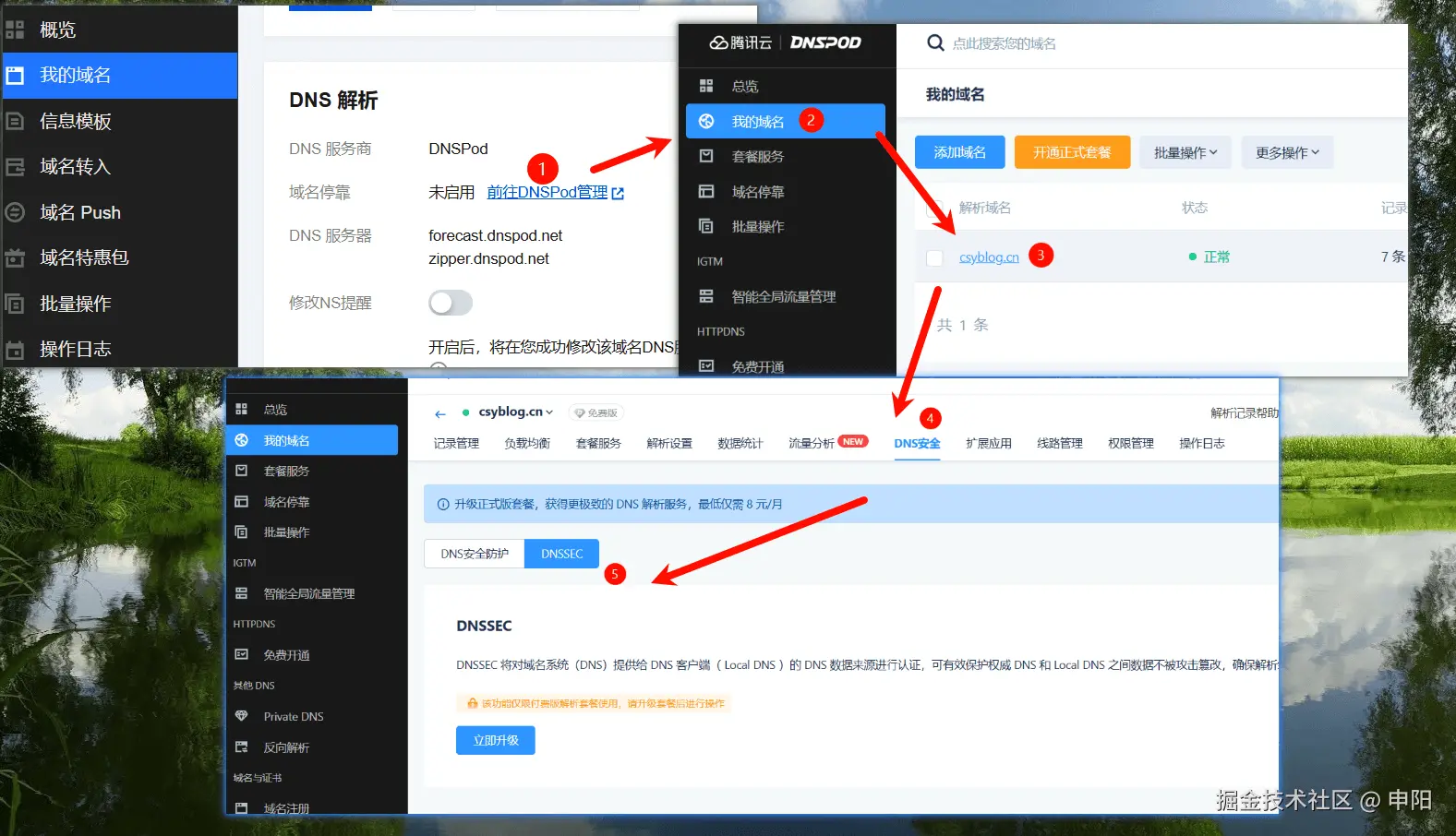The height and width of the screenshot is (836, 1456).
Task: Switch to the 解析设置 tab
Action: (669, 443)
